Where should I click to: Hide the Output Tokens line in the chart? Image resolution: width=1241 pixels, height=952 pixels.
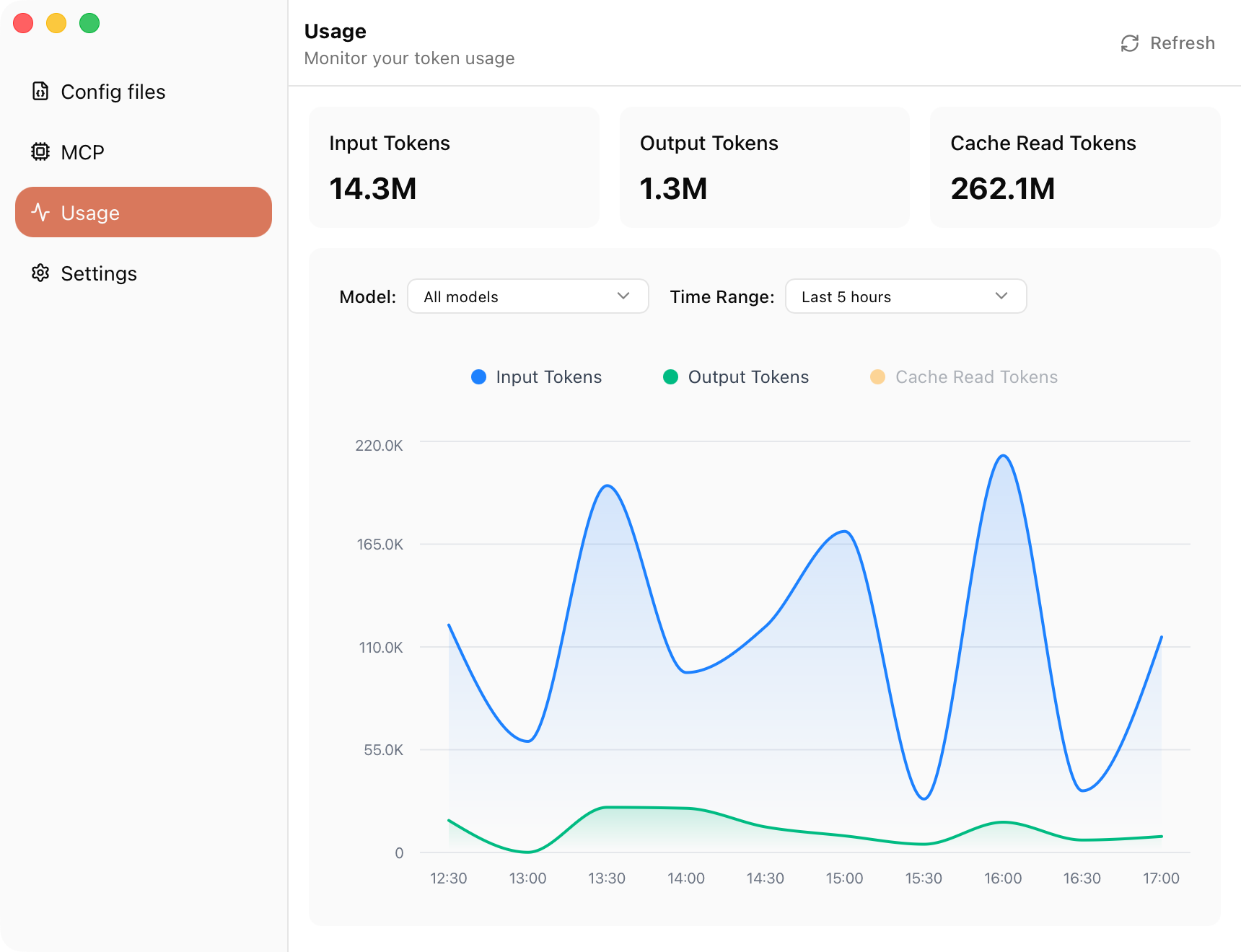click(736, 376)
